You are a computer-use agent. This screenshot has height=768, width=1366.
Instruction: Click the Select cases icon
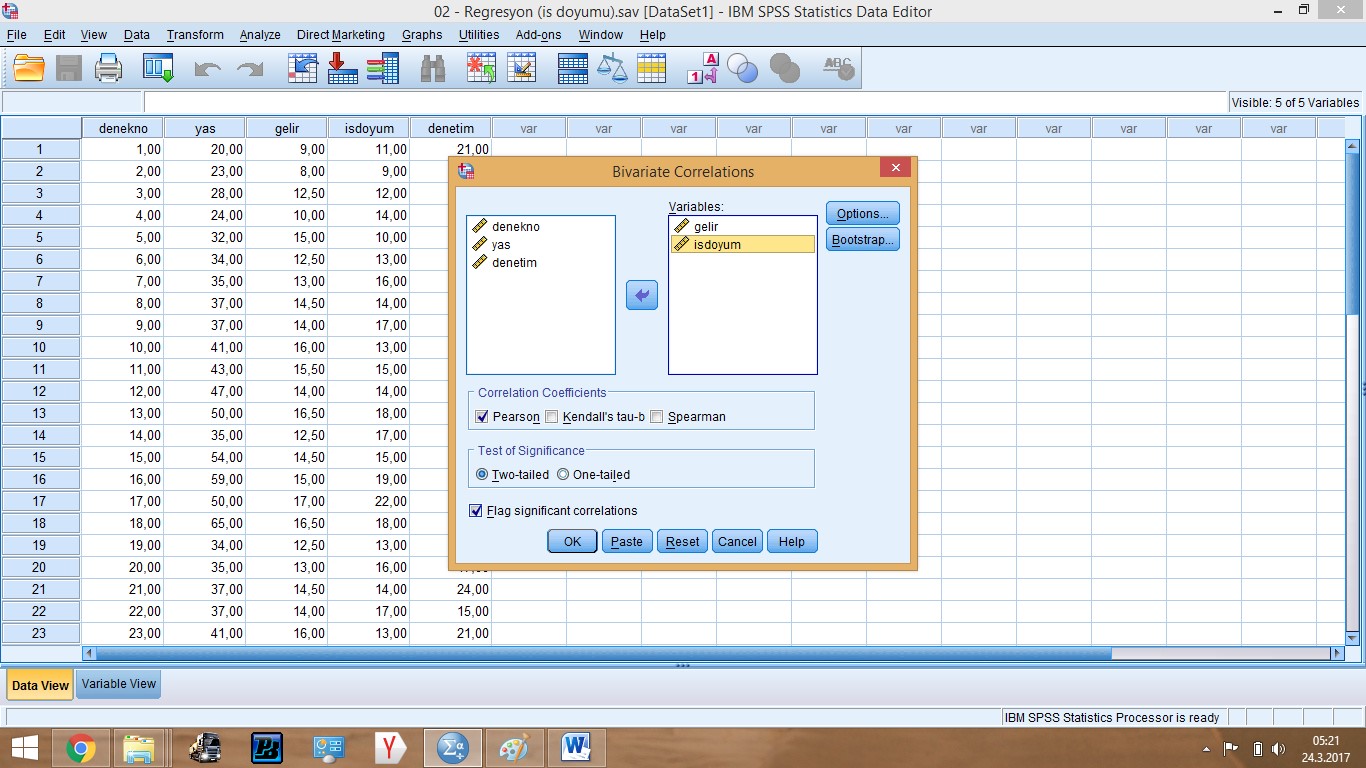[x=652, y=68]
